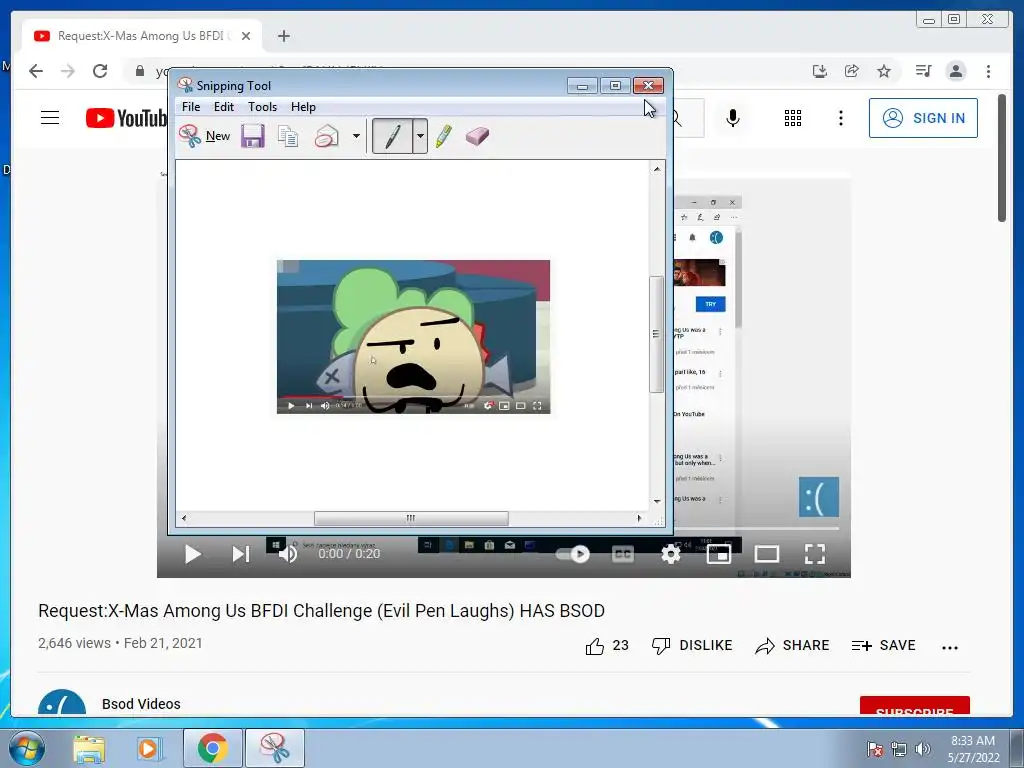Select the Highlighter tool

pos(443,136)
